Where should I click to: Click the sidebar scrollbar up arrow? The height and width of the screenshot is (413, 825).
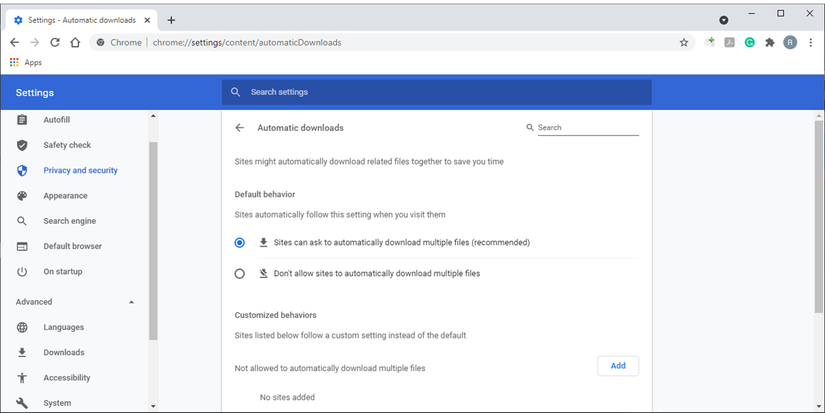(153, 116)
